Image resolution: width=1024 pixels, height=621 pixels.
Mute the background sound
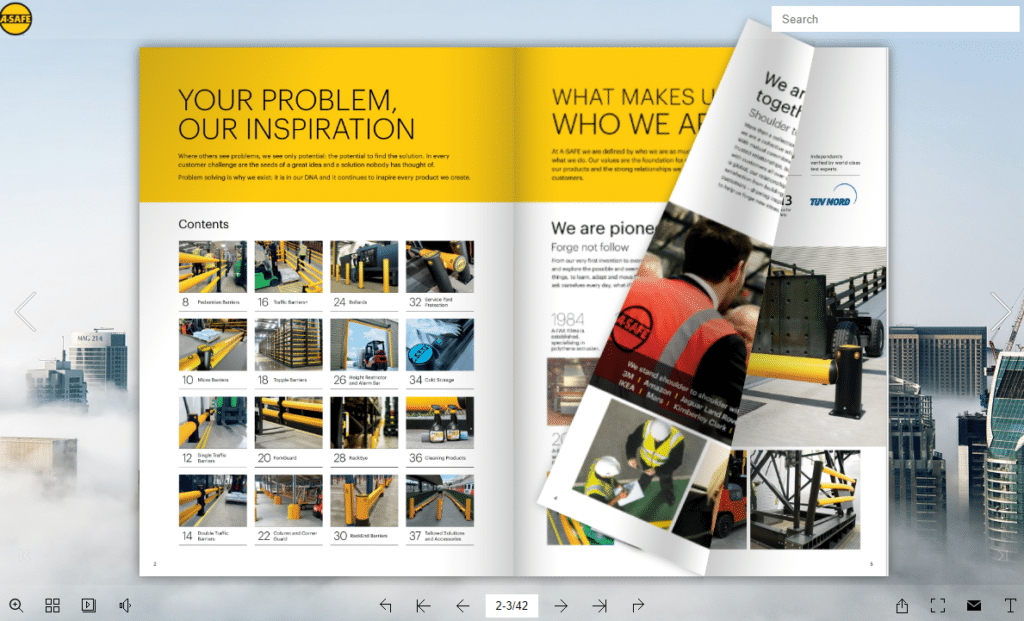(x=125, y=605)
